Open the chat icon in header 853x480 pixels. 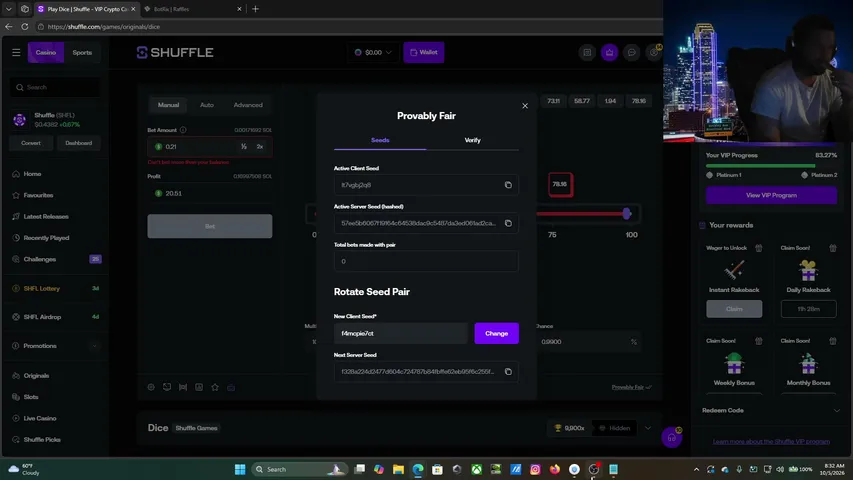tap(632, 52)
